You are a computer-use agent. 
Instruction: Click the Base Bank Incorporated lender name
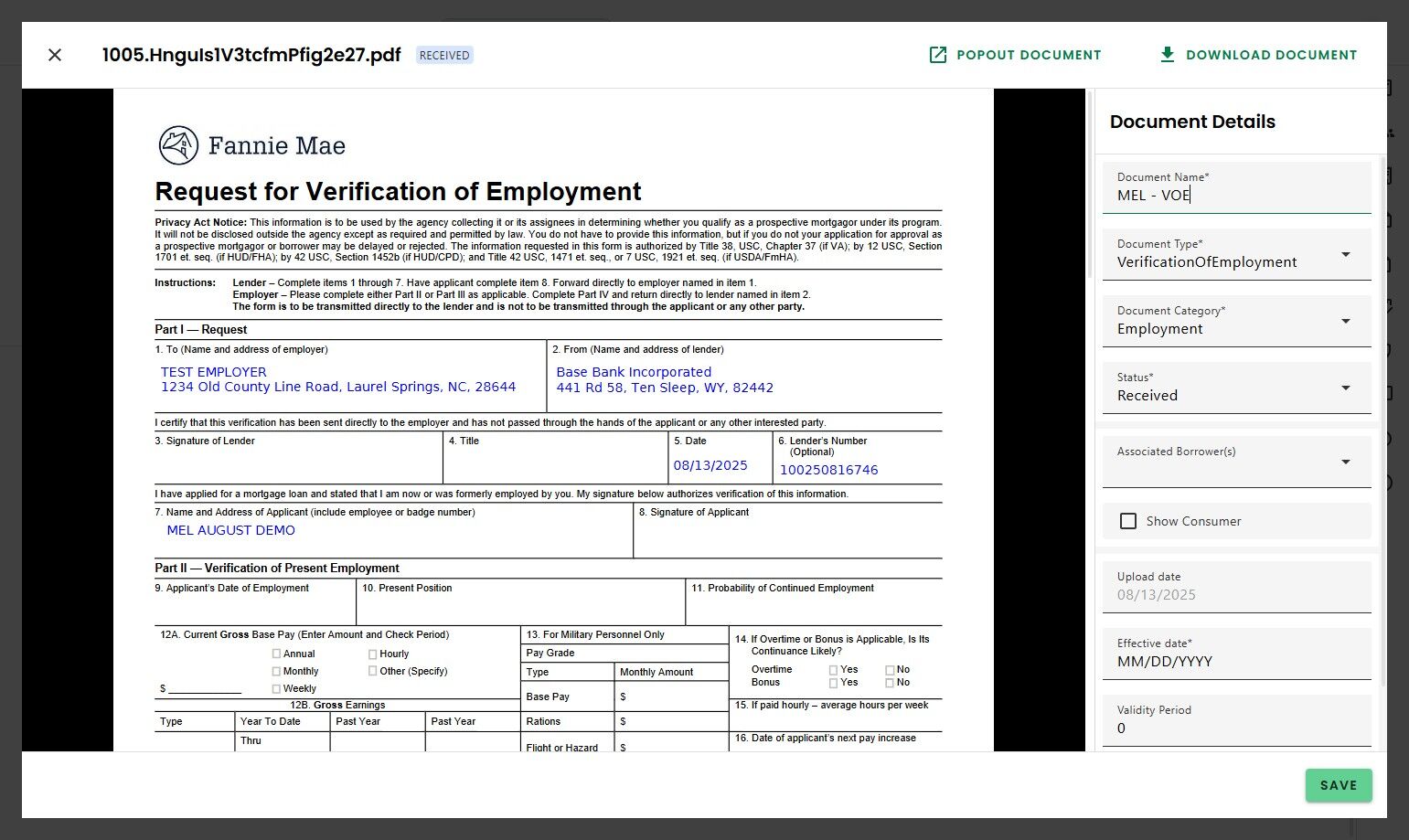coord(634,372)
